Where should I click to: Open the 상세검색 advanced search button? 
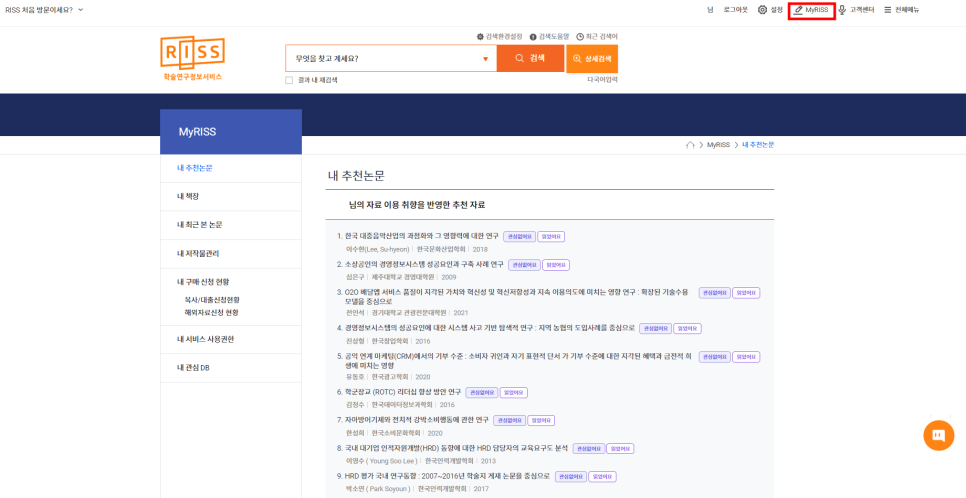pos(592,59)
